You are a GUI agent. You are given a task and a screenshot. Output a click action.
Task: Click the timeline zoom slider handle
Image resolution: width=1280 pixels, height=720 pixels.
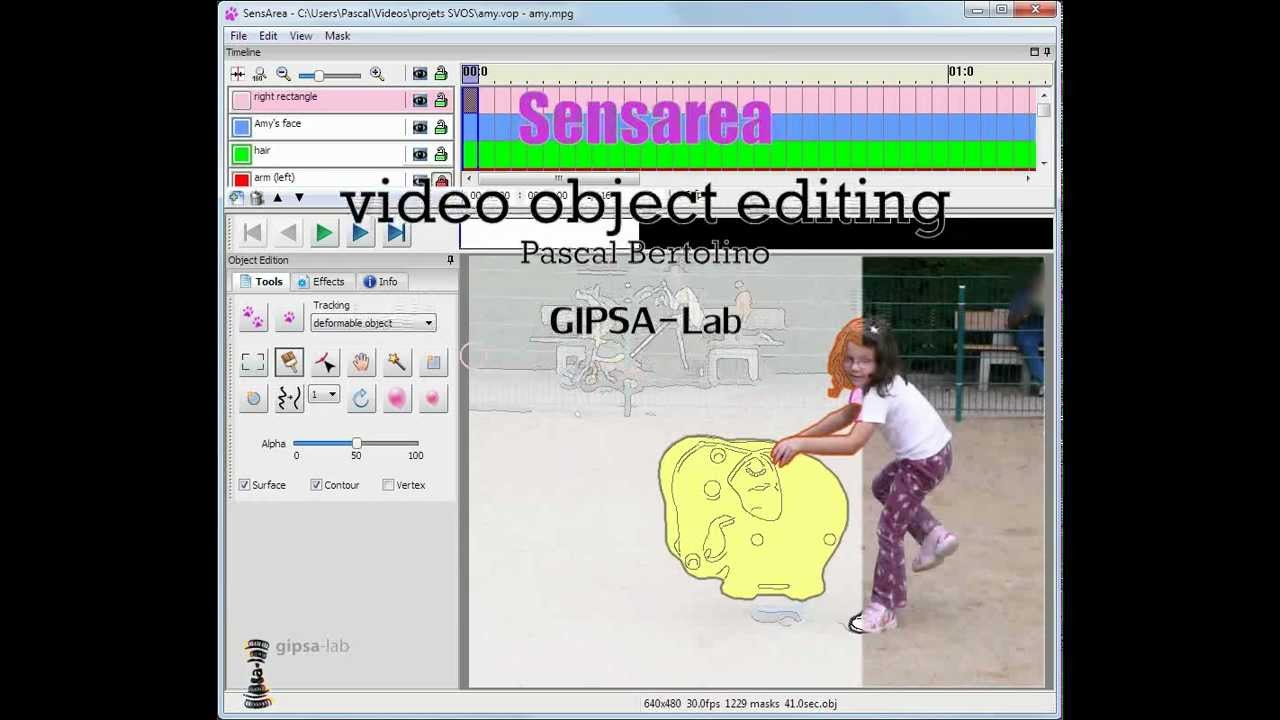[x=318, y=75]
